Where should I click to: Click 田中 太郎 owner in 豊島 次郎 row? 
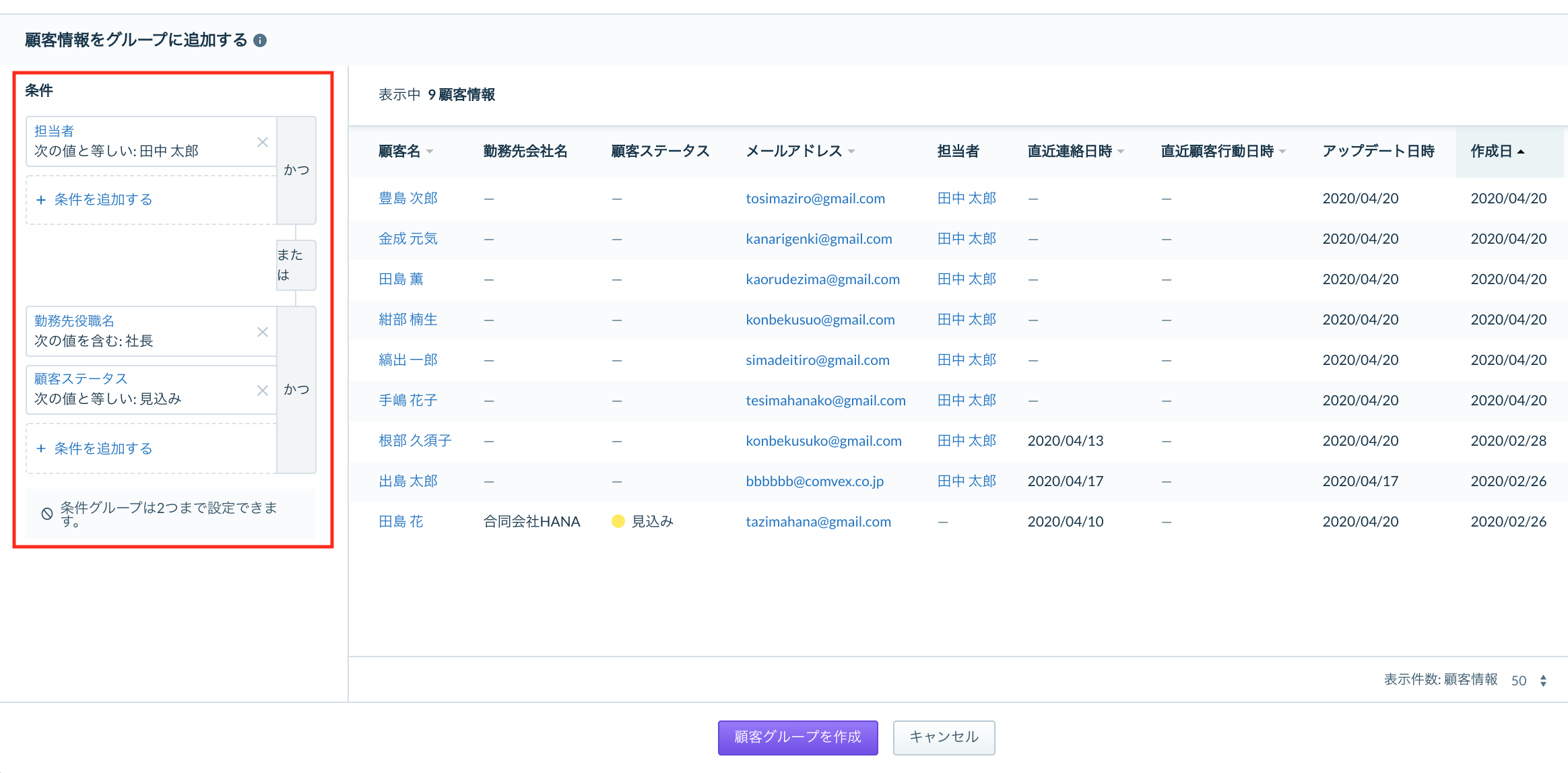coord(967,199)
